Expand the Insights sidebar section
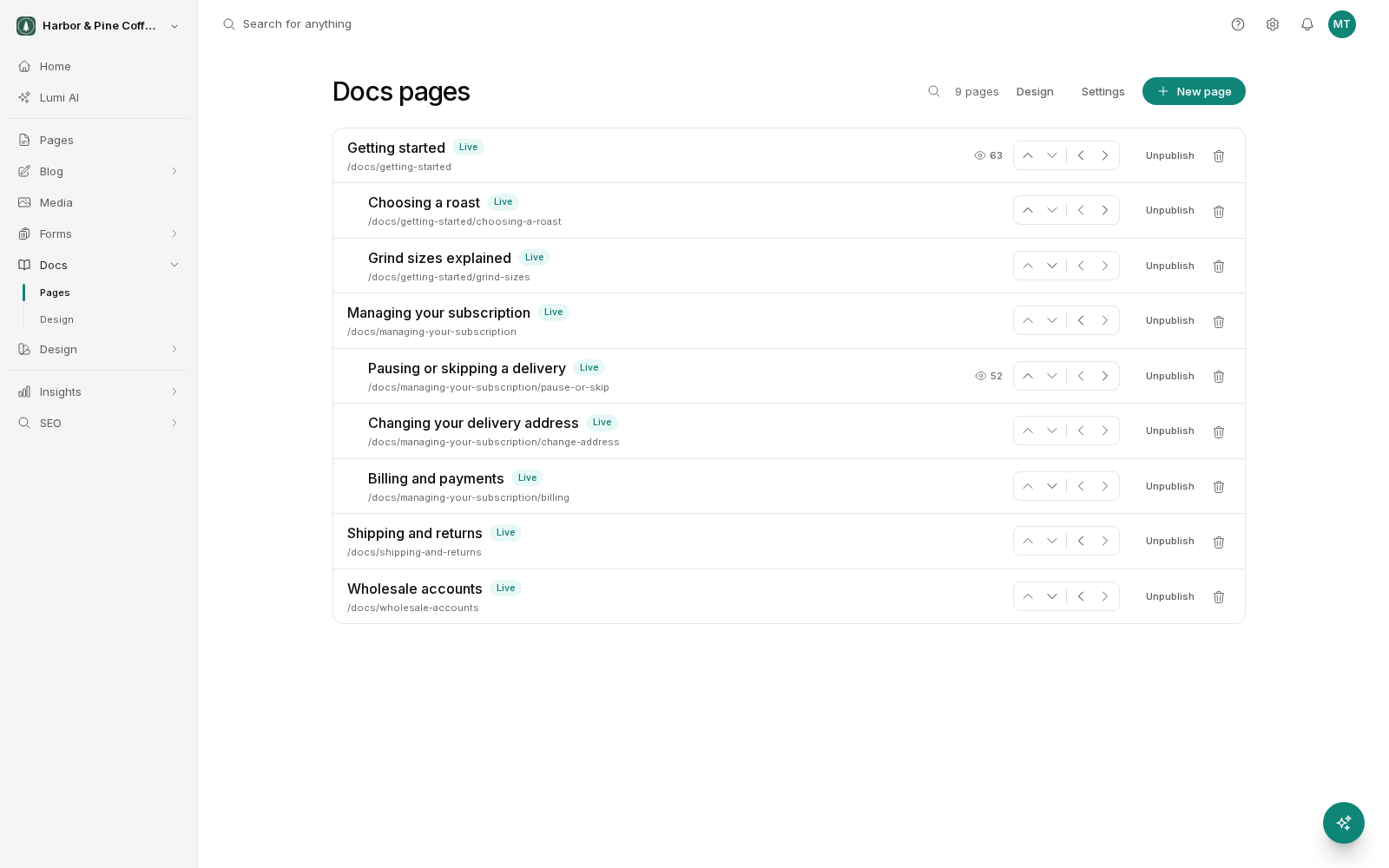This screenshot has width=1389, height=868. [174, 391]
